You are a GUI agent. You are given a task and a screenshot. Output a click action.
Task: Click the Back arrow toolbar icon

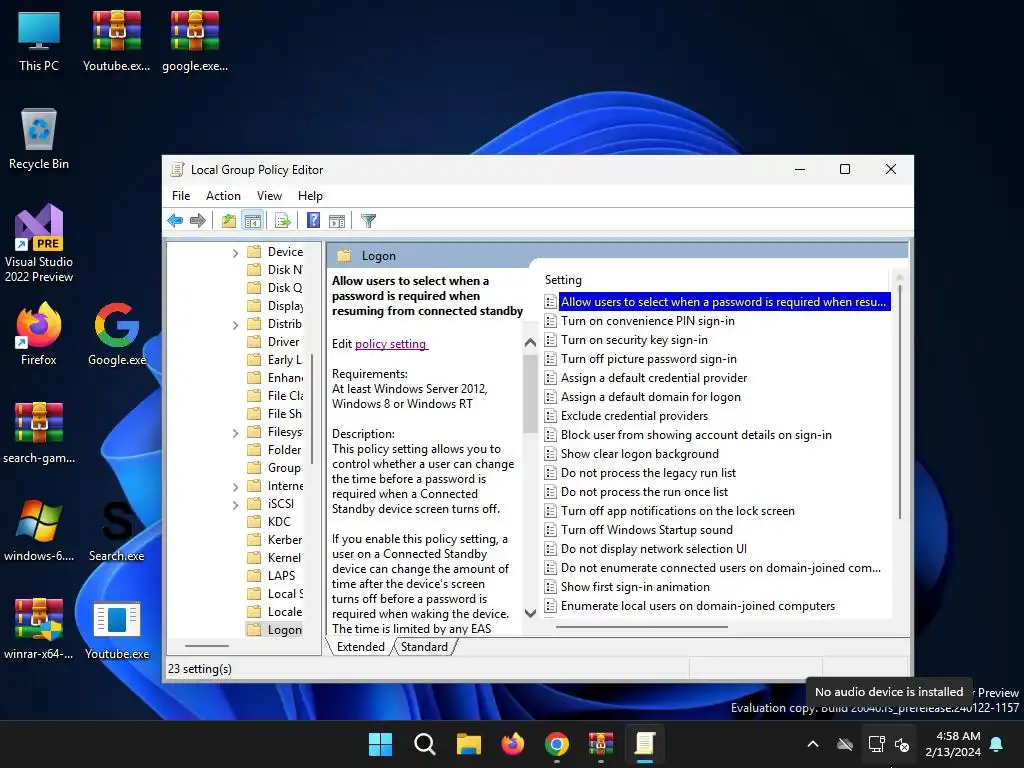tap(175, 221)
